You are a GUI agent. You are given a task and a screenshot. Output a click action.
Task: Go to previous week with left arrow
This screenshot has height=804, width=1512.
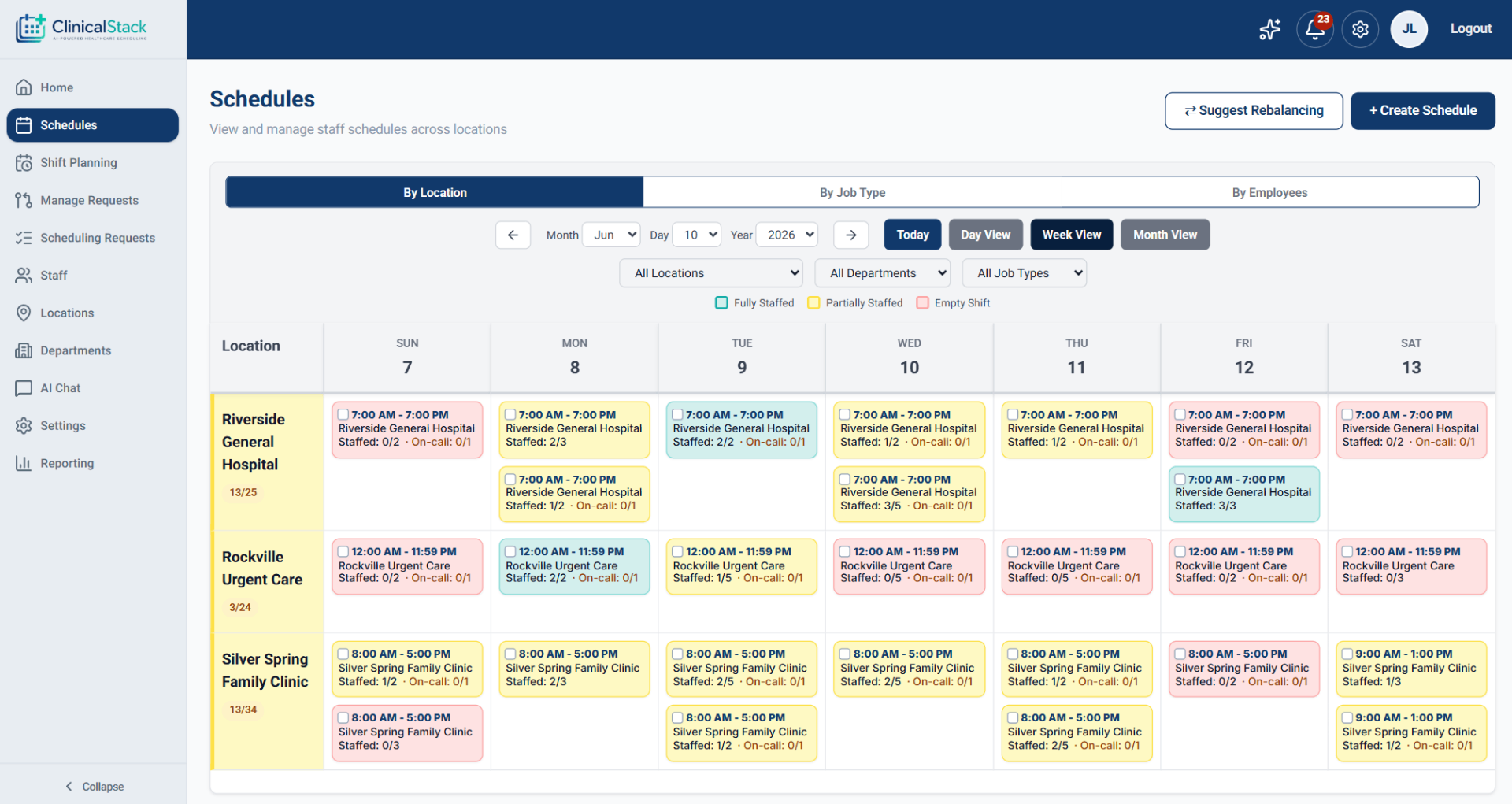coord(513,235)
